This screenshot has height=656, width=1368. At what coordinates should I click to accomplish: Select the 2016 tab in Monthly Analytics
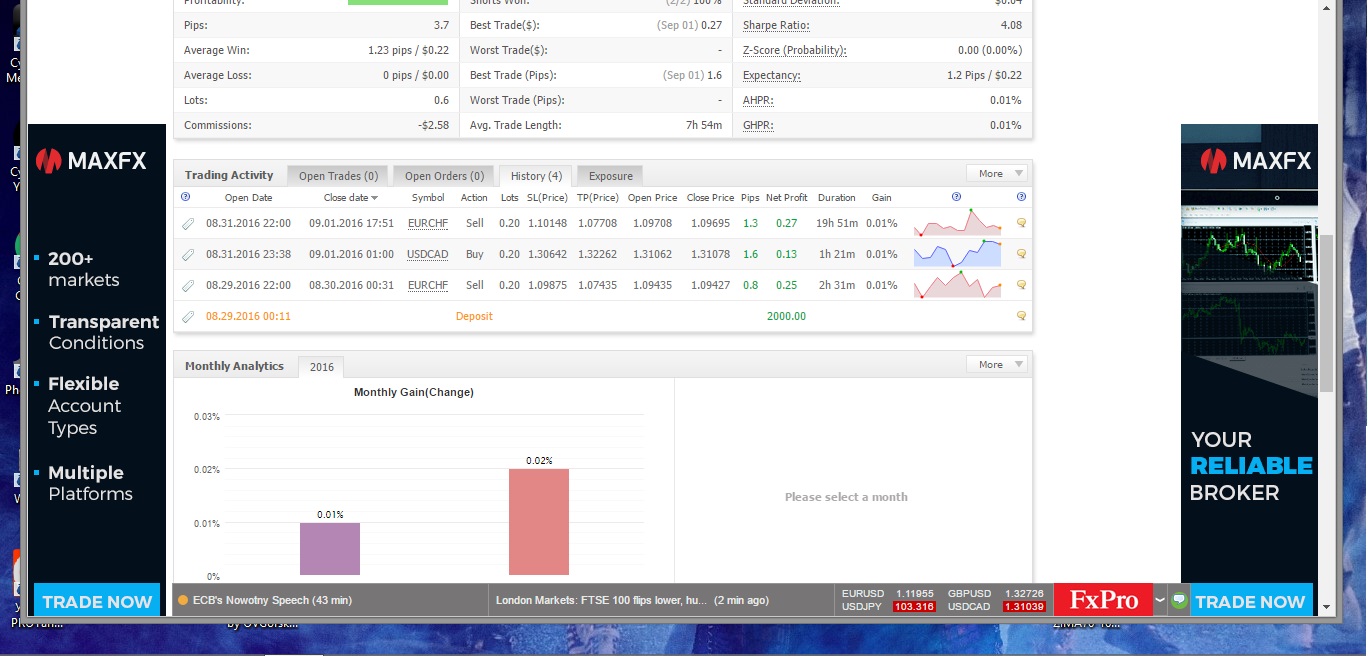(x=322, y=367)
